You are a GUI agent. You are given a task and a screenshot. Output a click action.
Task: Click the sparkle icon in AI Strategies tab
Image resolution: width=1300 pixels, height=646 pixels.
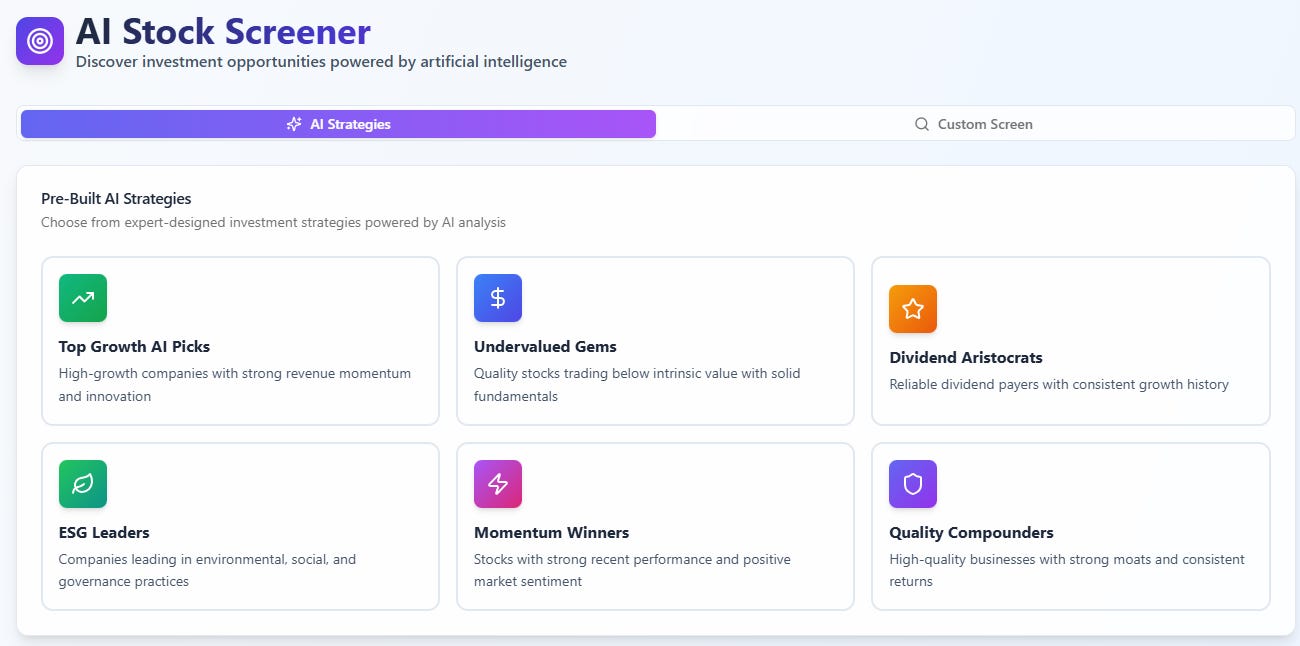[294, 124]
